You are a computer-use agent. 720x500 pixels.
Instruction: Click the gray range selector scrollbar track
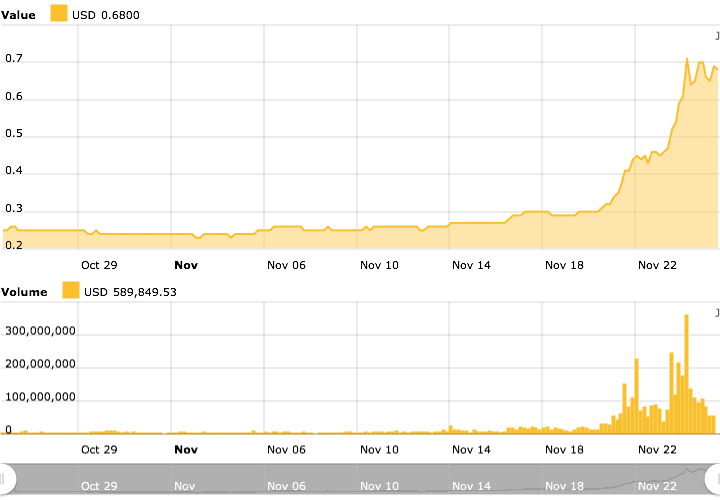pos(360,479)
